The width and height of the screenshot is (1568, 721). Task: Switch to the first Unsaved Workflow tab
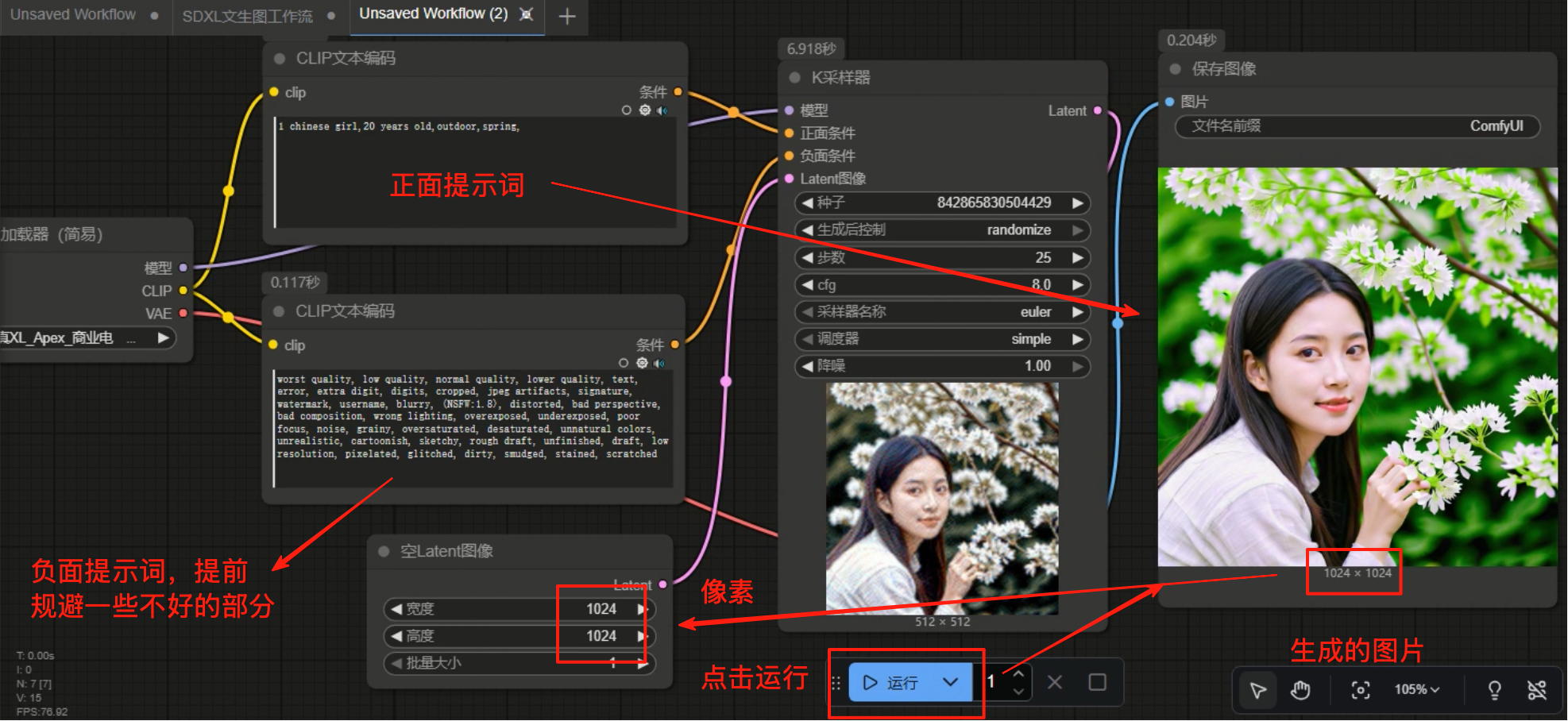click(x=73, y=15)
